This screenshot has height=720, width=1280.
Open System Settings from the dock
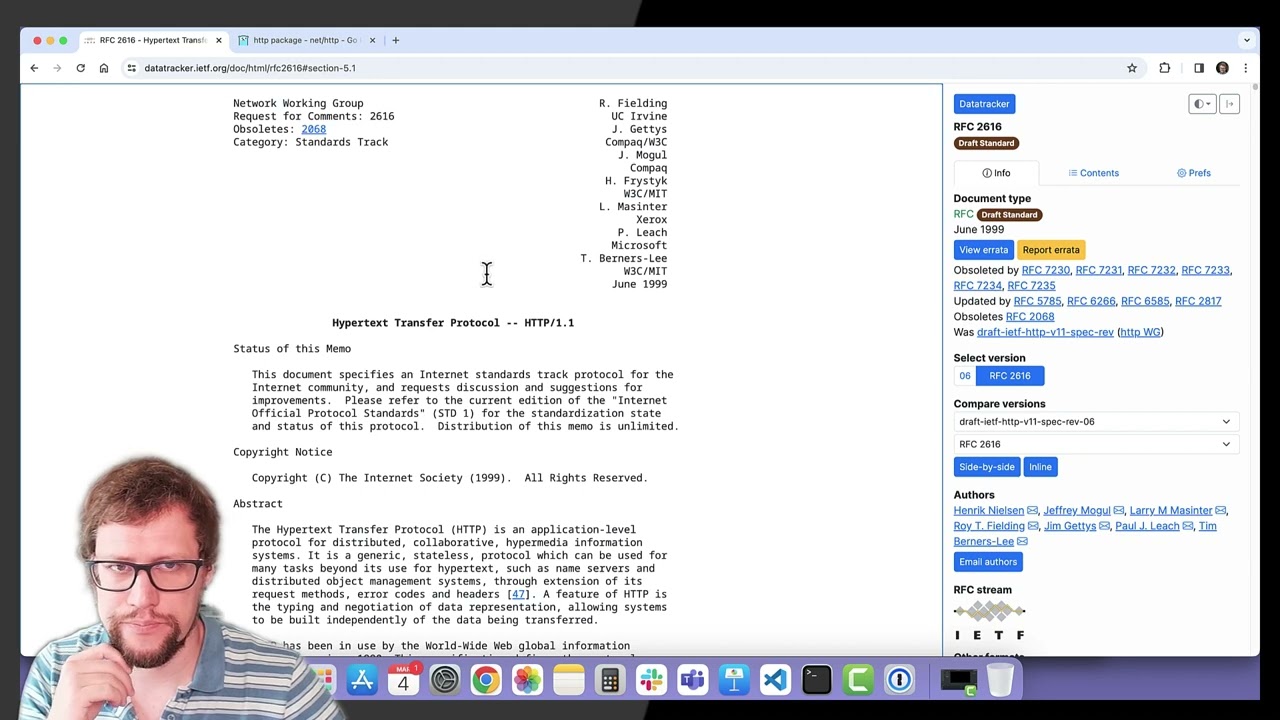coord(444,681)
